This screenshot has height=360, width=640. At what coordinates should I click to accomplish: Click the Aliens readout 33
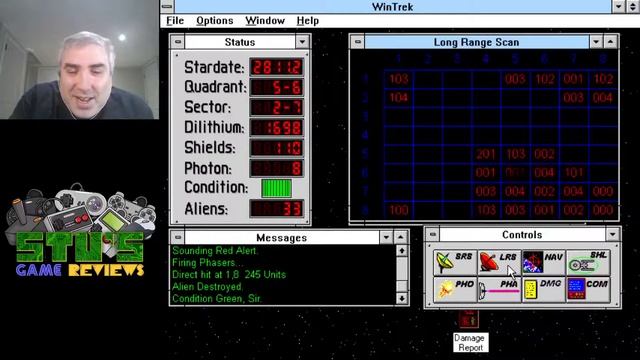[x=277, y=209]
